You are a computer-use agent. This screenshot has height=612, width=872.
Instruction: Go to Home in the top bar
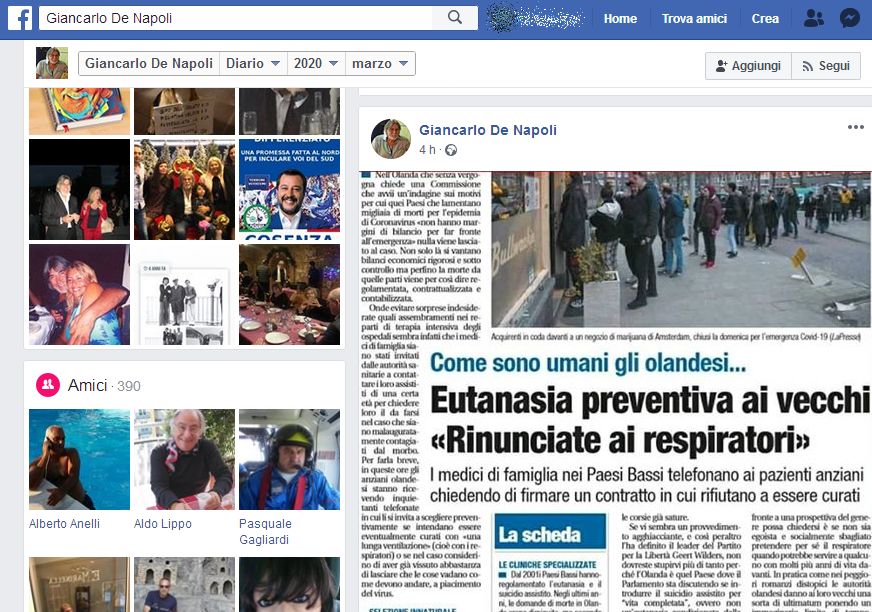point(620,18)
